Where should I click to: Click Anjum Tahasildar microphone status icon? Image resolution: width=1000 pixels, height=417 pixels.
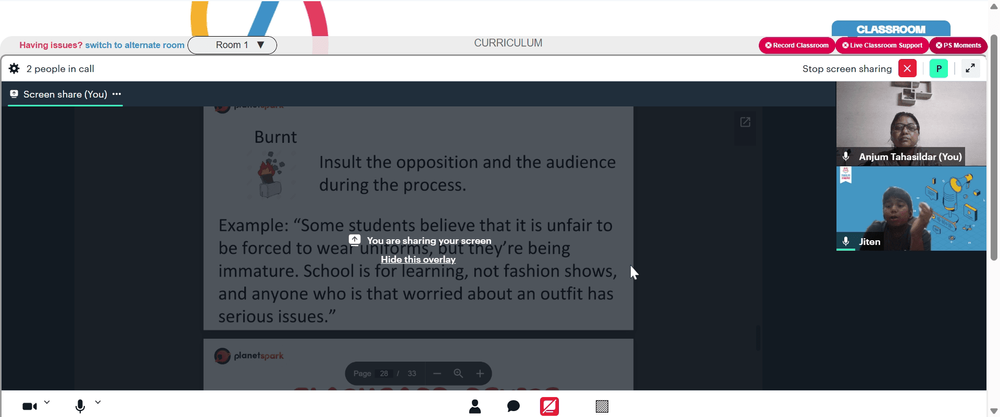click(x=846, y=157)
